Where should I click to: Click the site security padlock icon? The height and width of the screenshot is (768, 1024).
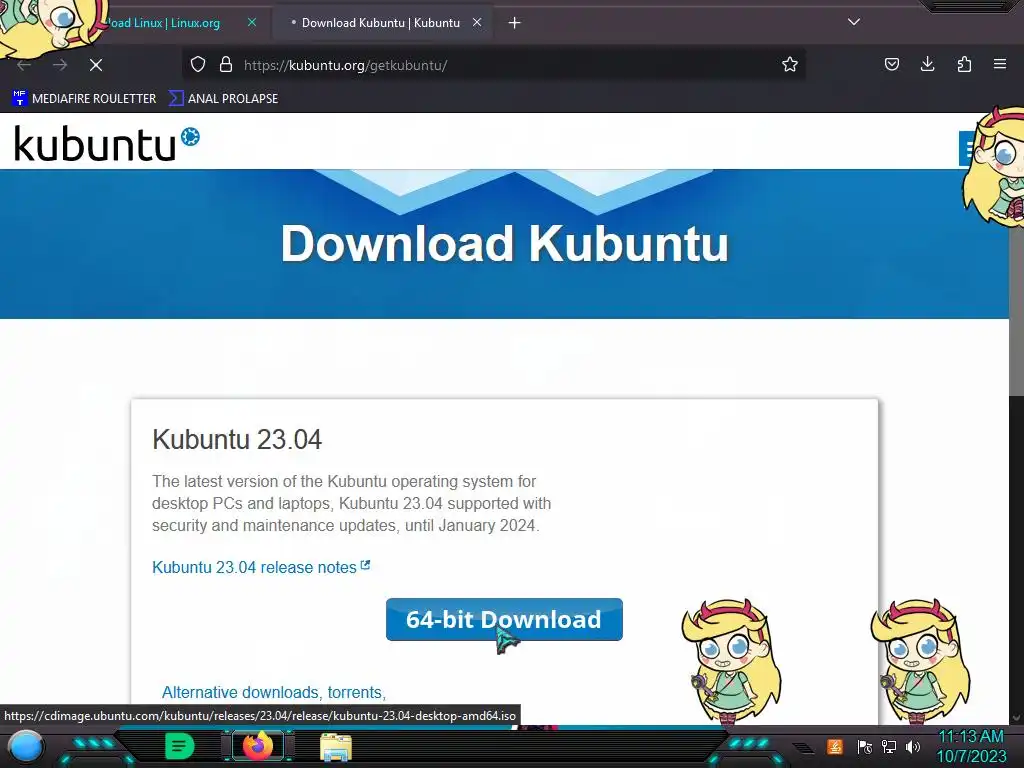click(226, 64)
